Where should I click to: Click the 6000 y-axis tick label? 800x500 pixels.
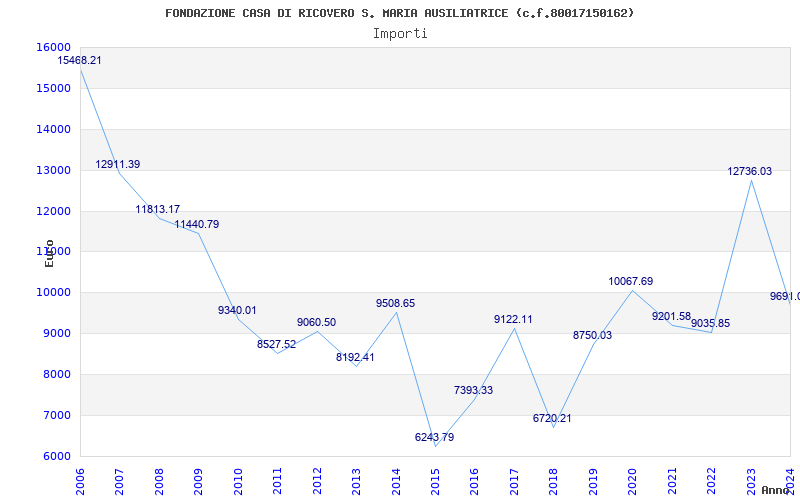click(x=57, y=457)
